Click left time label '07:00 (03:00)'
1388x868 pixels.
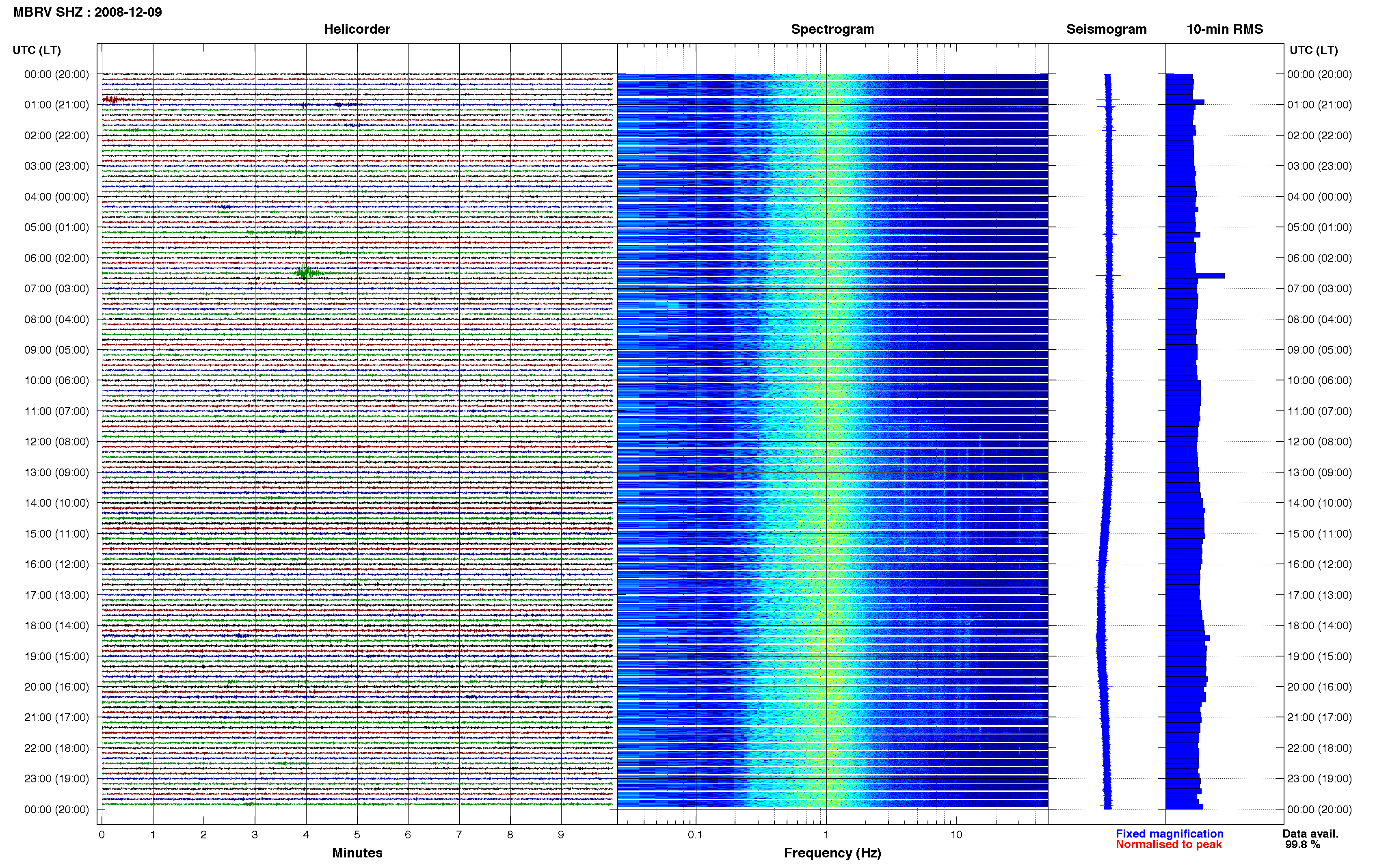point(56,288)
